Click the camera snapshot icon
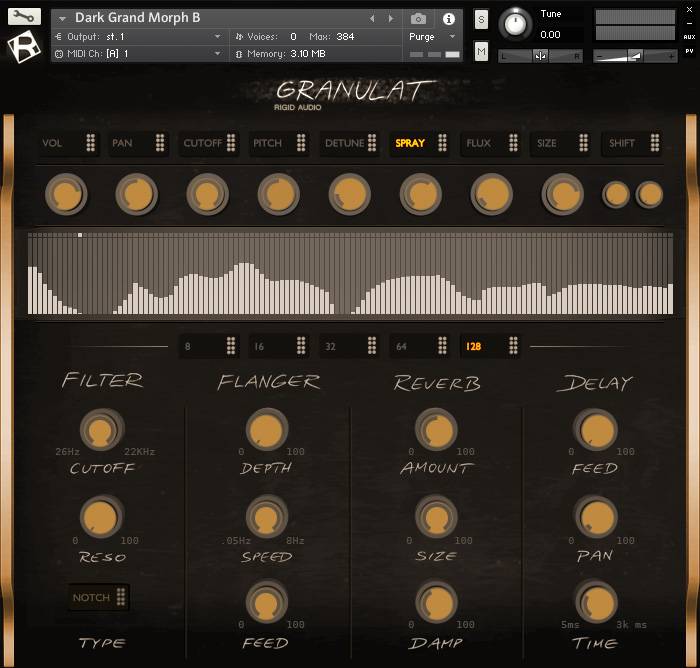The height and width of the screenshot is (668, 700). point(418,18)
